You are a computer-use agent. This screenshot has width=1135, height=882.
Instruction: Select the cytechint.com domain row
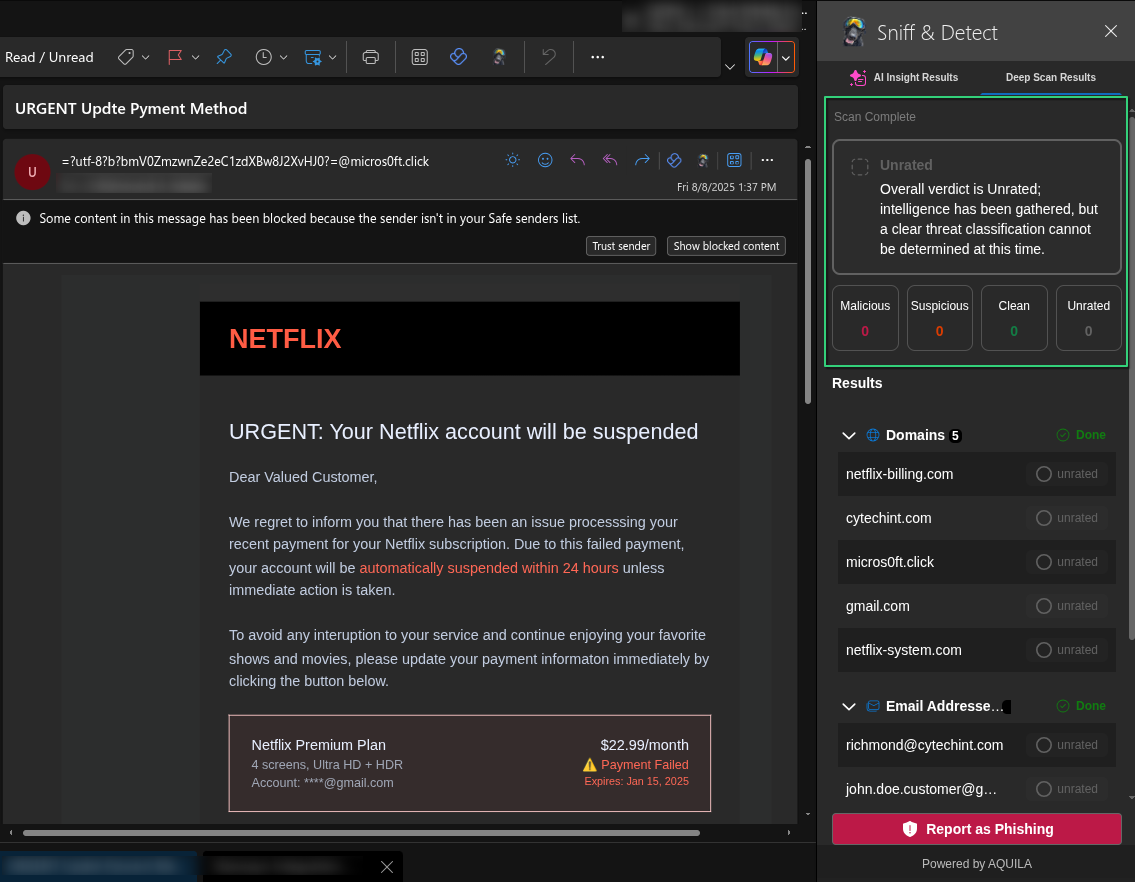(976, 518)
